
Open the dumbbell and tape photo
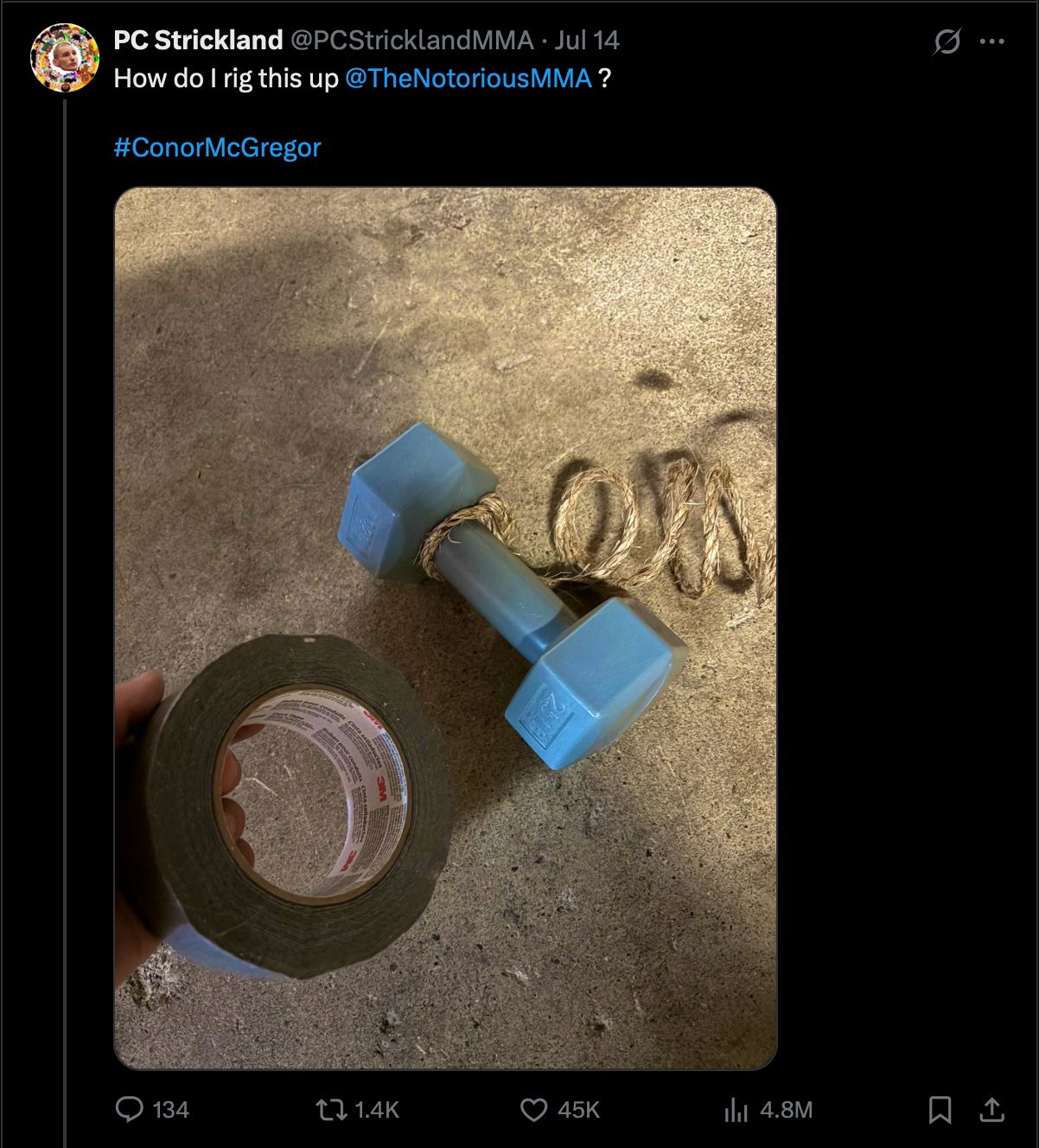coord(445,628)
